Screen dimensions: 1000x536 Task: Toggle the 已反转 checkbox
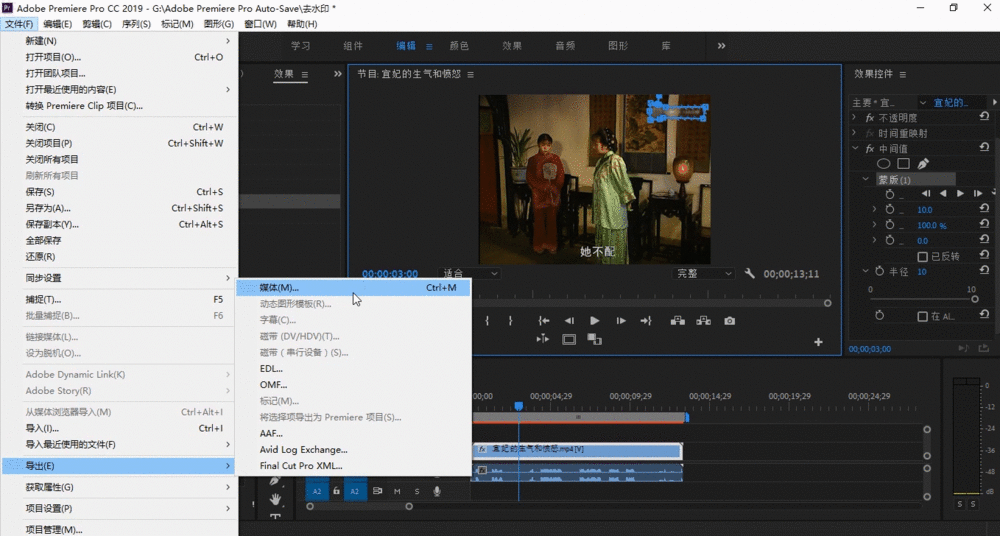click(922, 257)
